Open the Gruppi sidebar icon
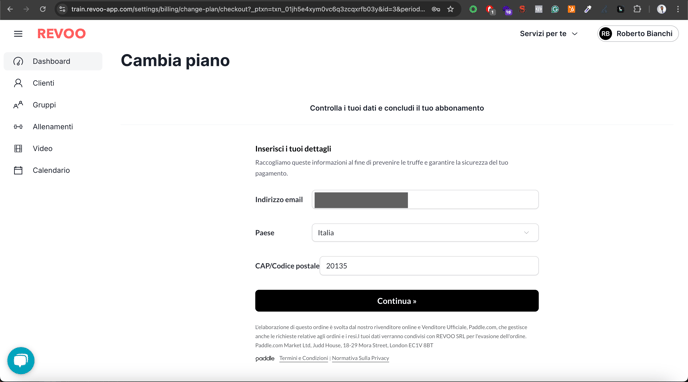Image resolution: width=688 pixels, height=382 pixels. (x=18, y=105)
